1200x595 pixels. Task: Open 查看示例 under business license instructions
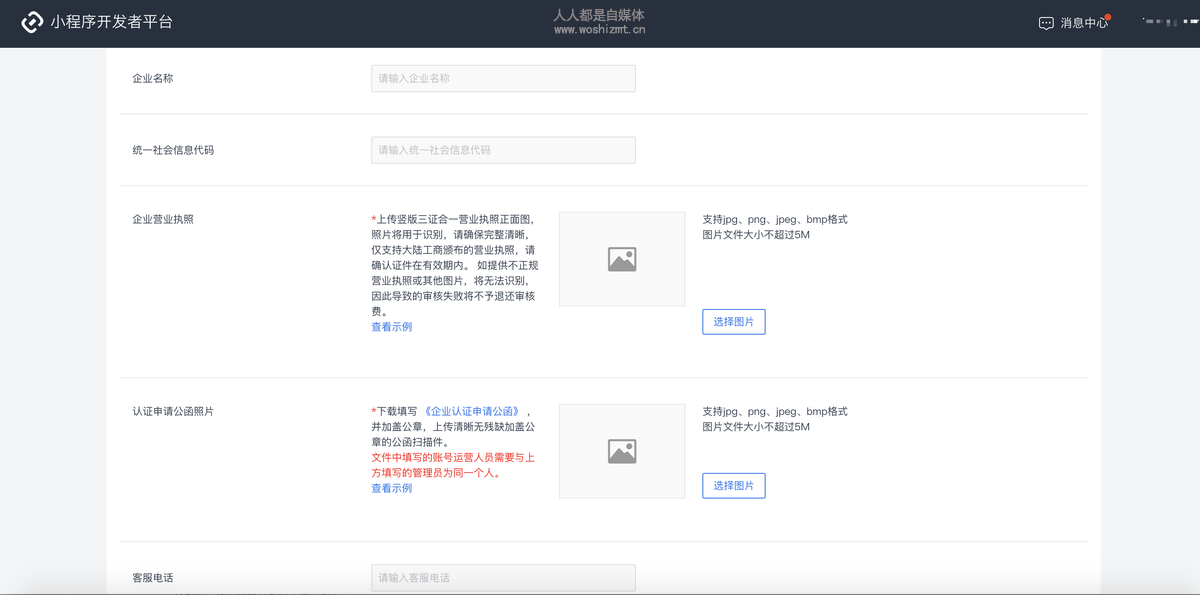391,327
